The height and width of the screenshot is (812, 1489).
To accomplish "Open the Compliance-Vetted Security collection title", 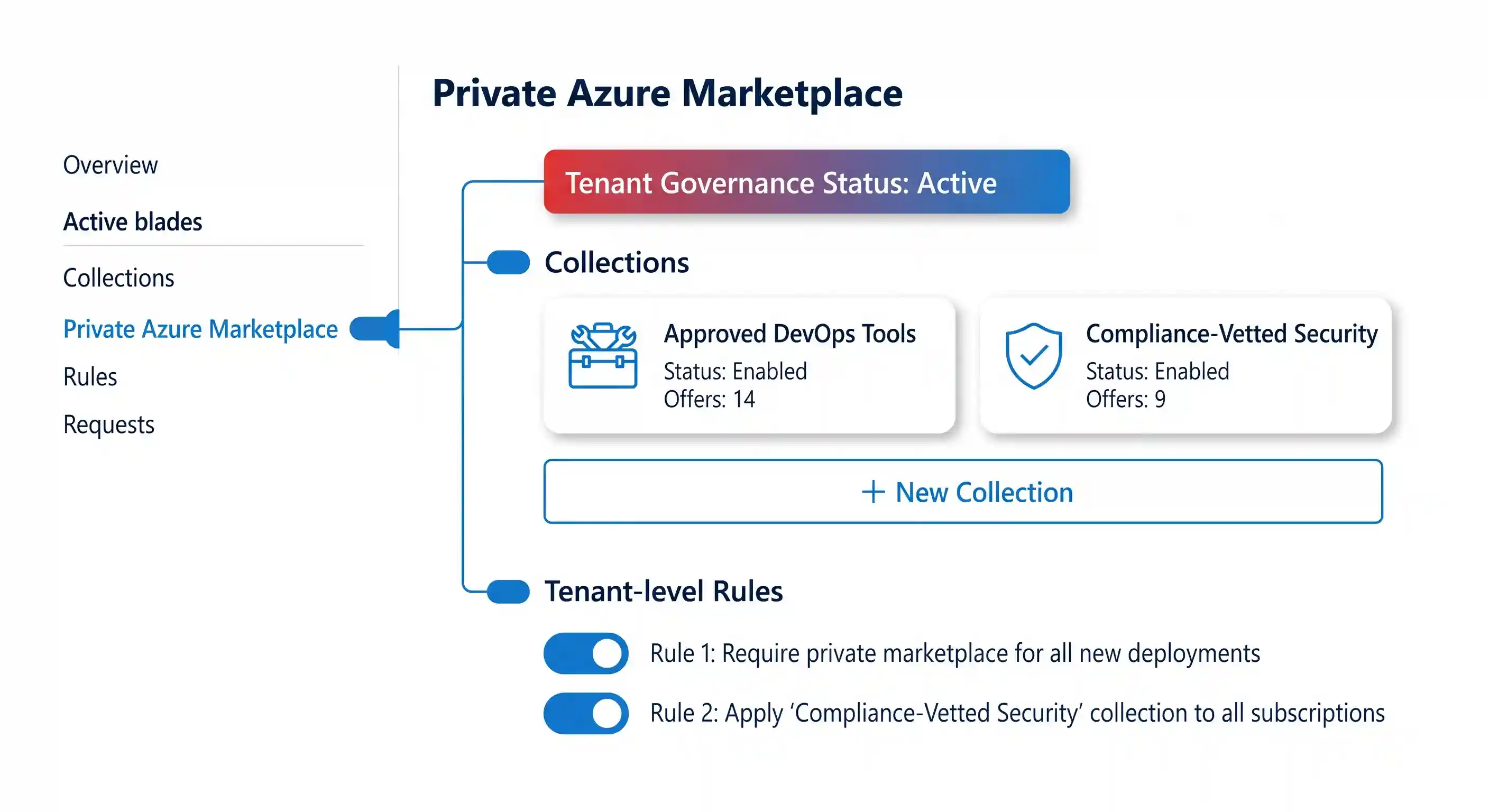I will [1232, 334].
